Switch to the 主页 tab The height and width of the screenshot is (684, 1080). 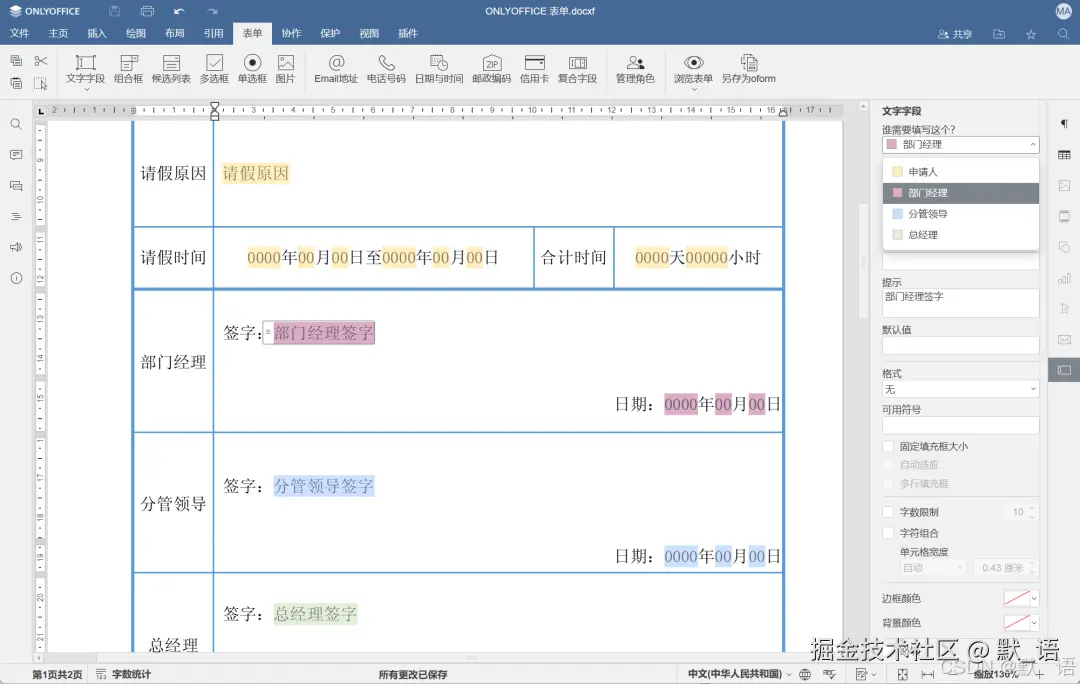point(58,33)
